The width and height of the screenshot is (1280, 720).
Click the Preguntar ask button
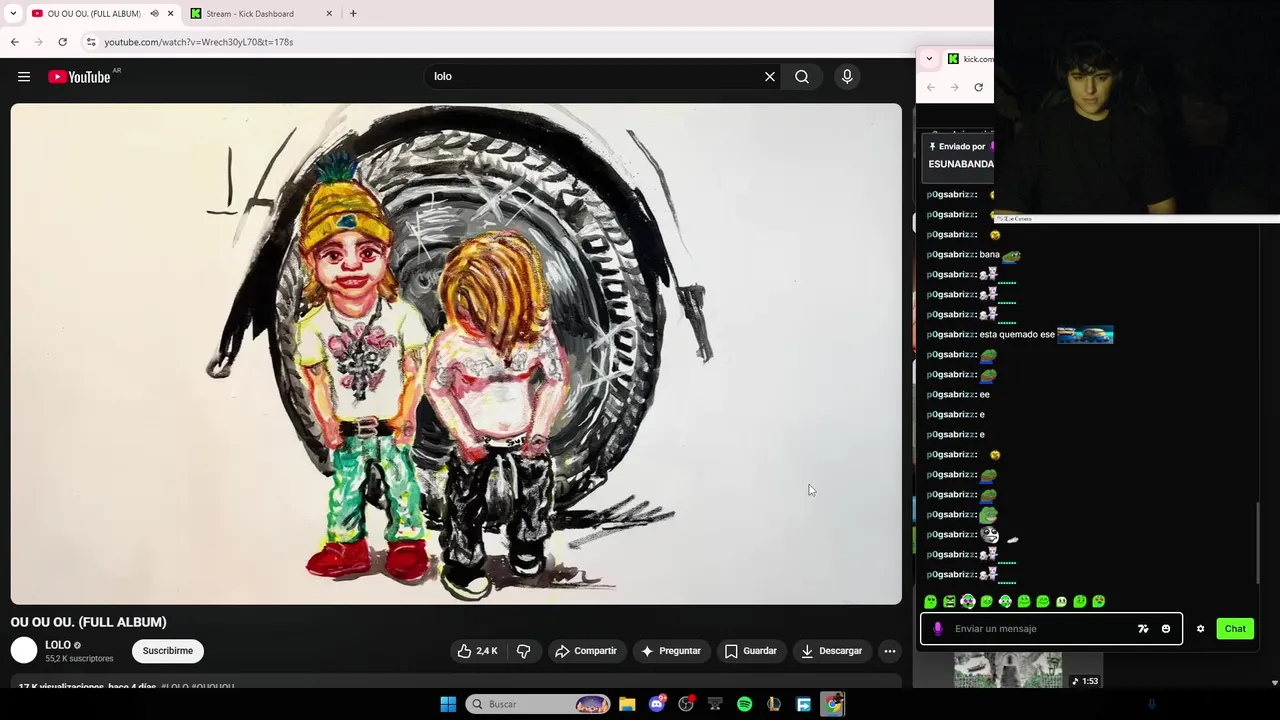point(670,651)
